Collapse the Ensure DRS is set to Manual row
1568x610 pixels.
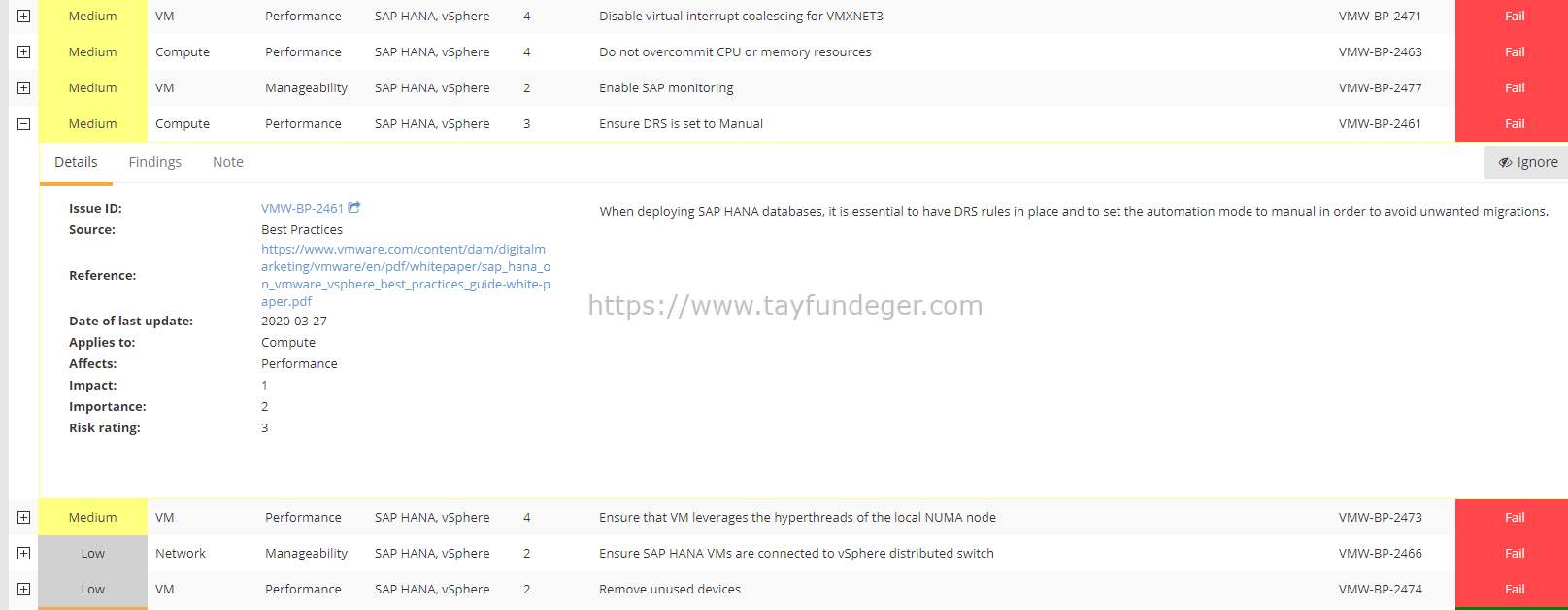click(x=24, y=123)
